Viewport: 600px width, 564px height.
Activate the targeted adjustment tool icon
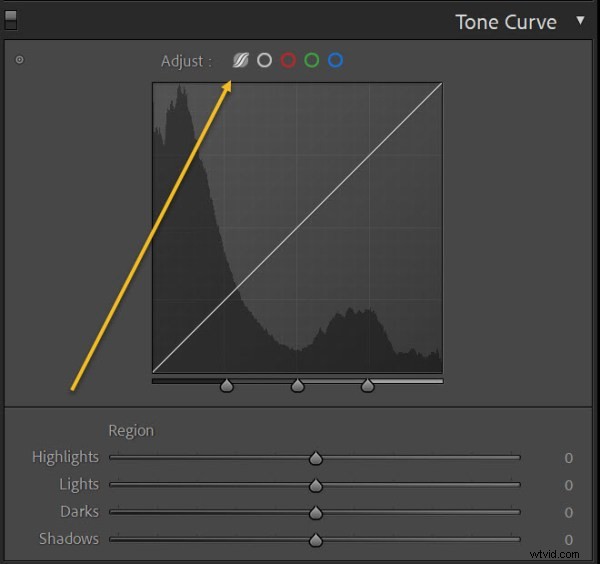click(x=20, y=60)
